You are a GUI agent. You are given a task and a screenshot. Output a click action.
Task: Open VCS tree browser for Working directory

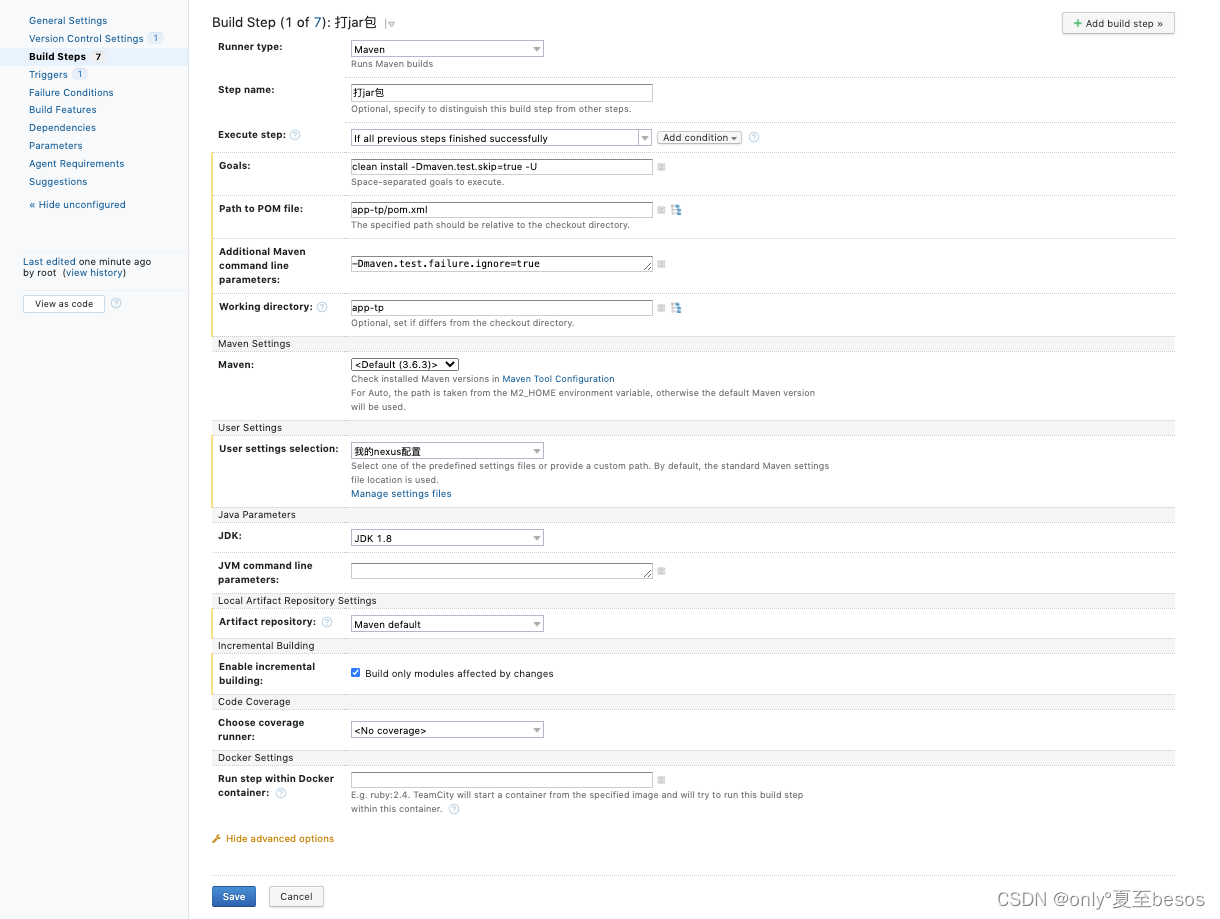point(676,308)
